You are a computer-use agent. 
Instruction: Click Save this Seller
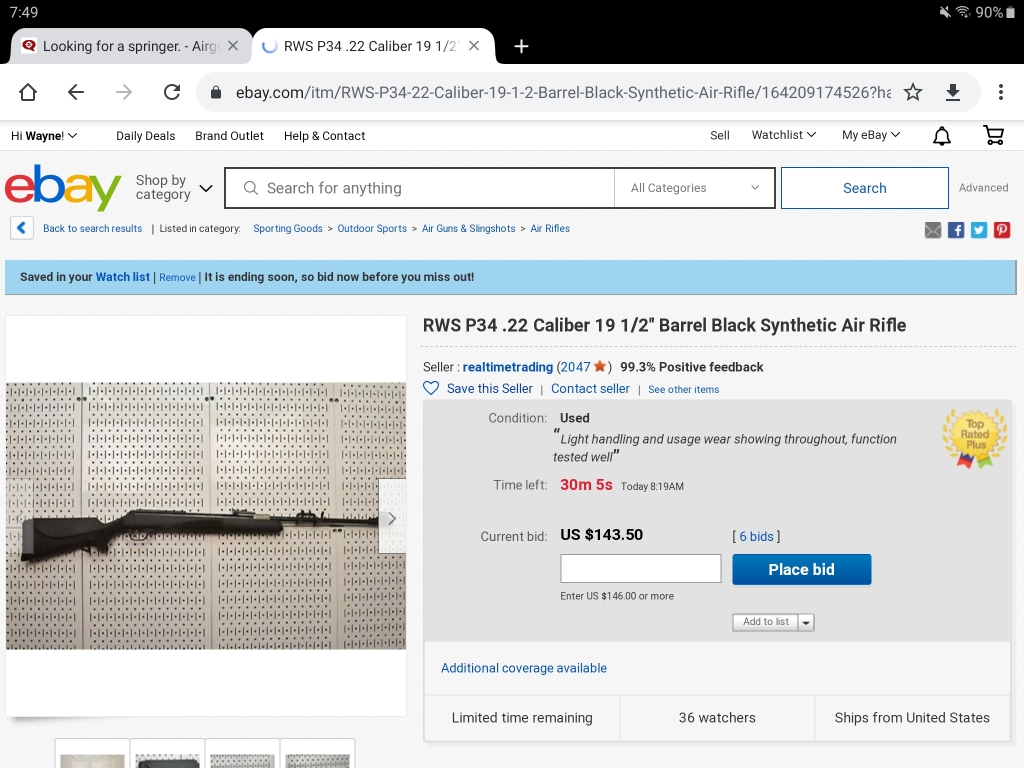tap(490, 389)
